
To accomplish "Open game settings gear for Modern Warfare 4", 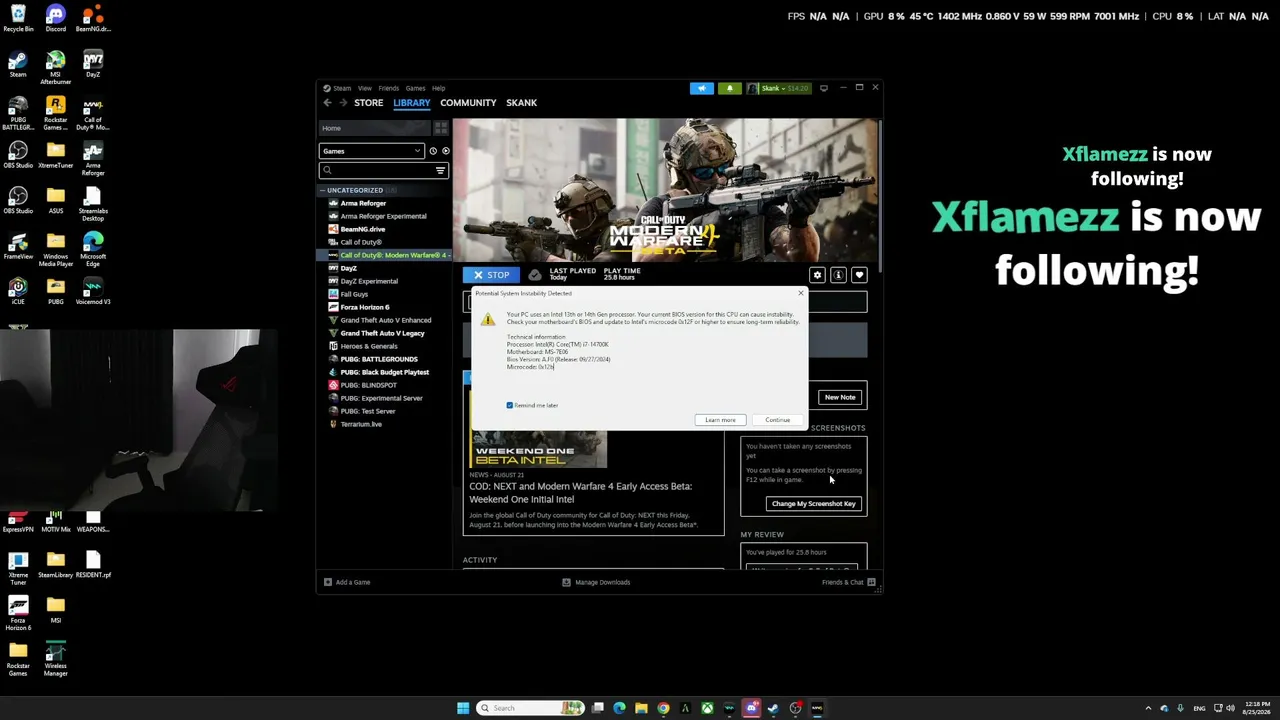I will pos(817,275).
